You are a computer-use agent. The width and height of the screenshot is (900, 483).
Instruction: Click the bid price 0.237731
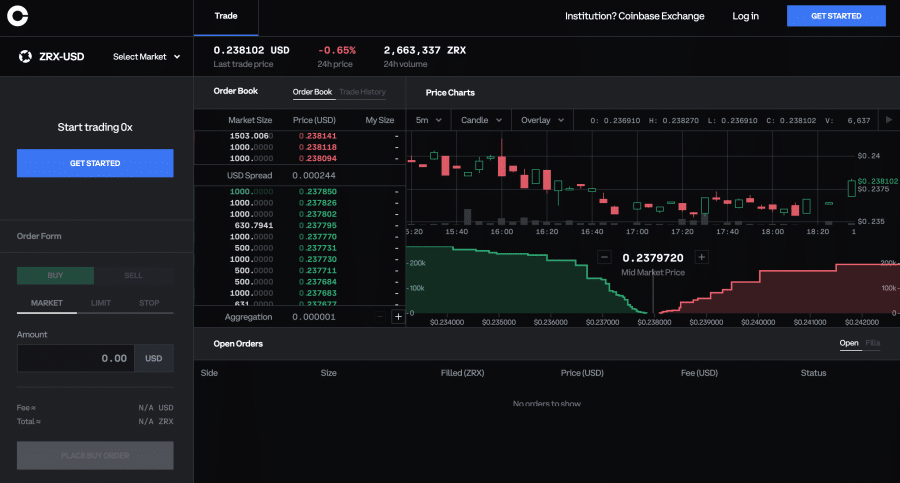[317, 248]
